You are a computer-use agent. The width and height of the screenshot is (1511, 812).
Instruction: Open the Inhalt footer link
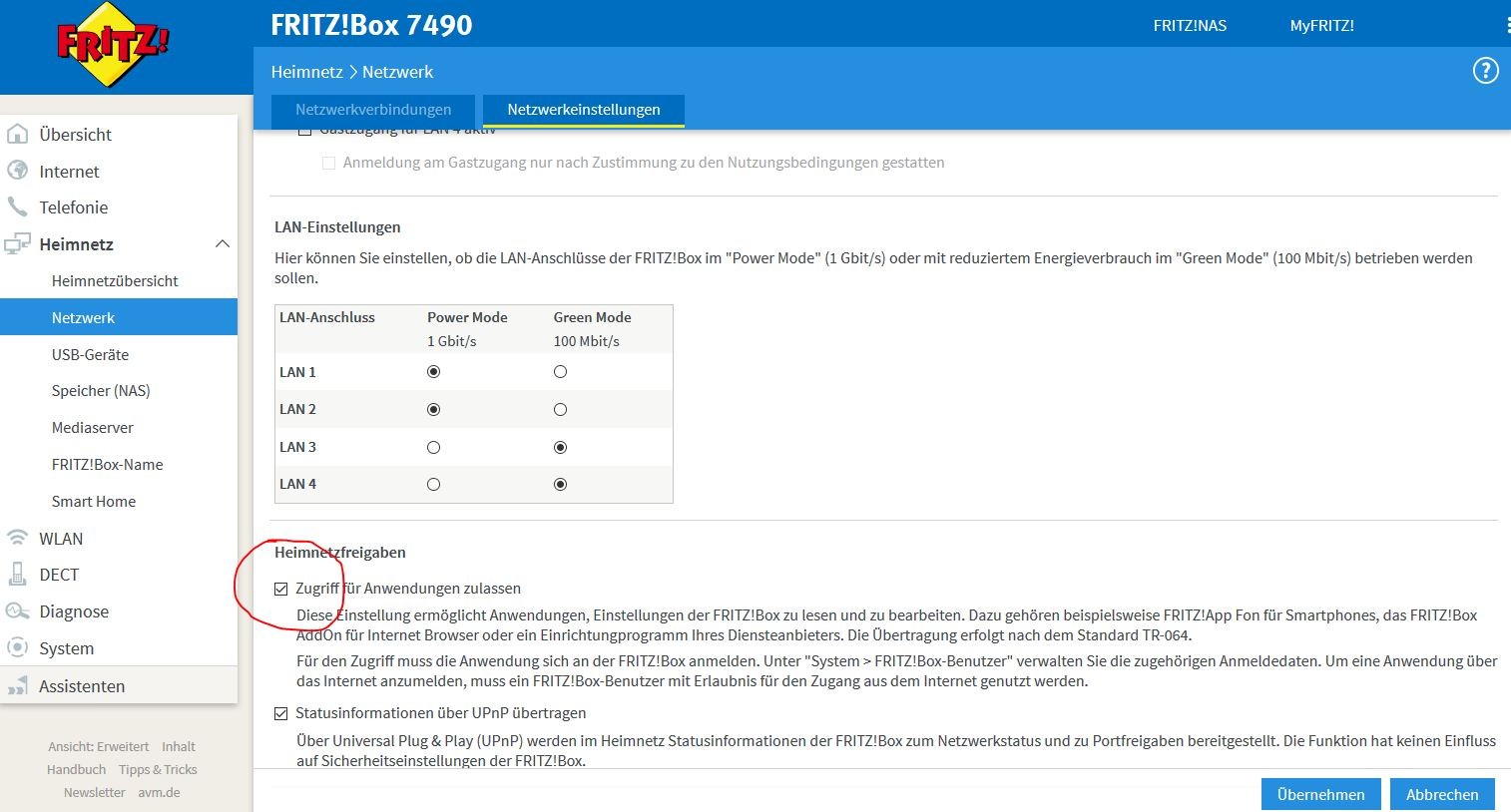[179, 746]
